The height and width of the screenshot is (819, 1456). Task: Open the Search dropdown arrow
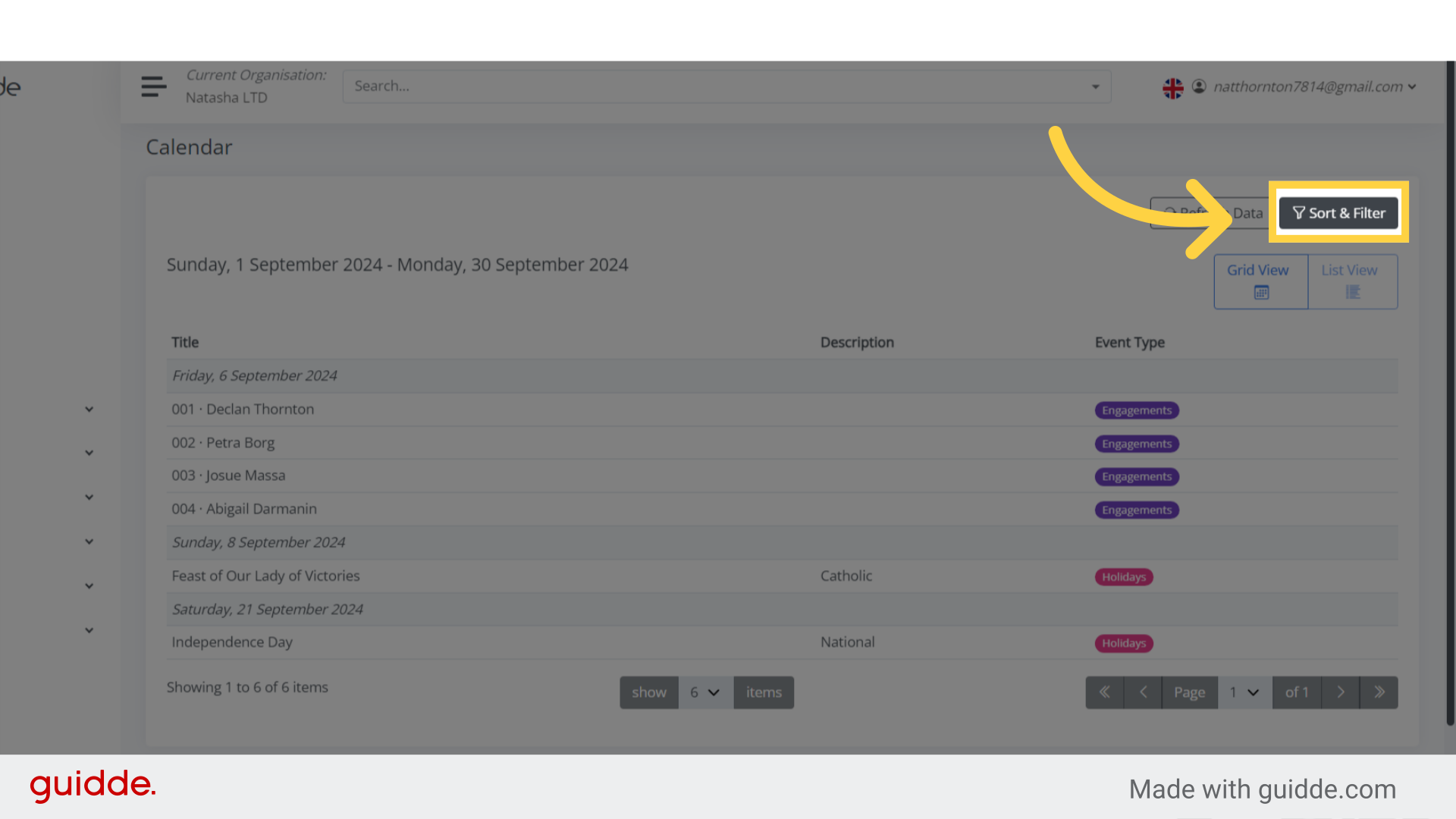[x=1095, y=86]
